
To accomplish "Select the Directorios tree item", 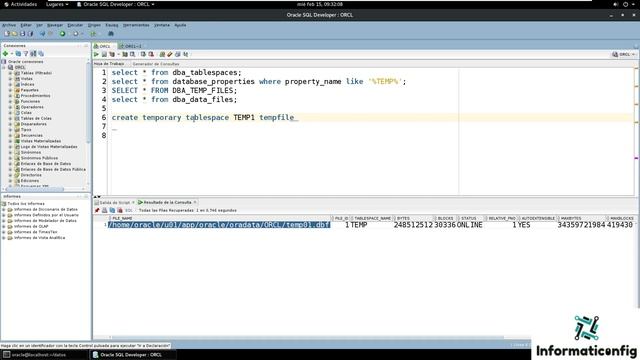I will [31, 175].
